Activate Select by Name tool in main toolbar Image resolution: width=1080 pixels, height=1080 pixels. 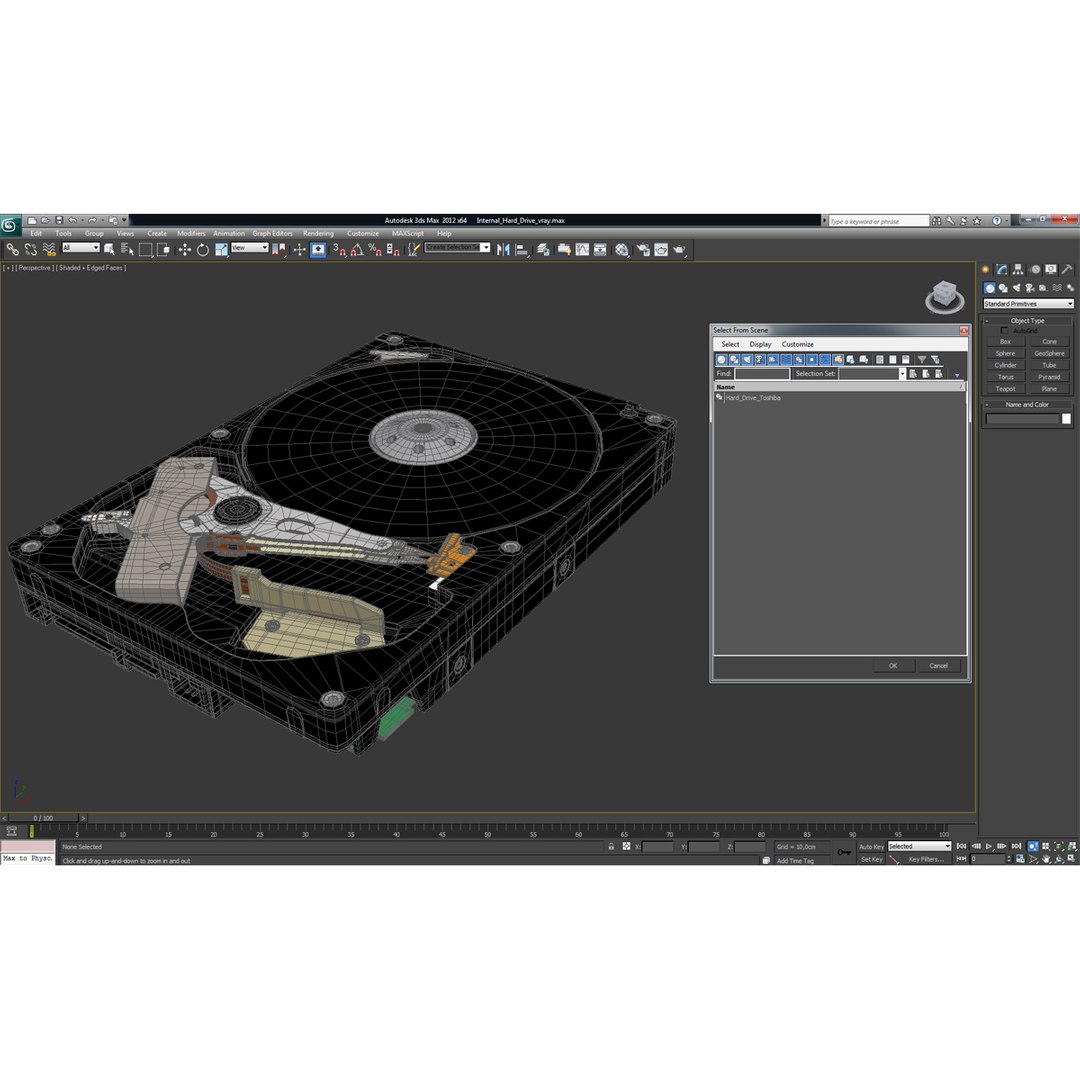[127, 249]
